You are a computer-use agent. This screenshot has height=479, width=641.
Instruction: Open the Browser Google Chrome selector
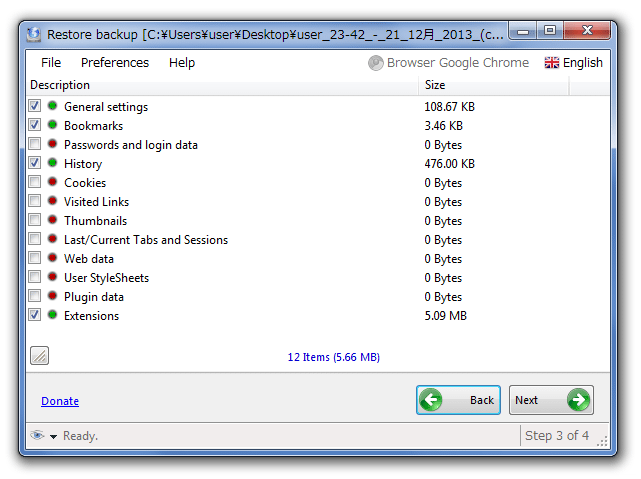pos(448,63)
